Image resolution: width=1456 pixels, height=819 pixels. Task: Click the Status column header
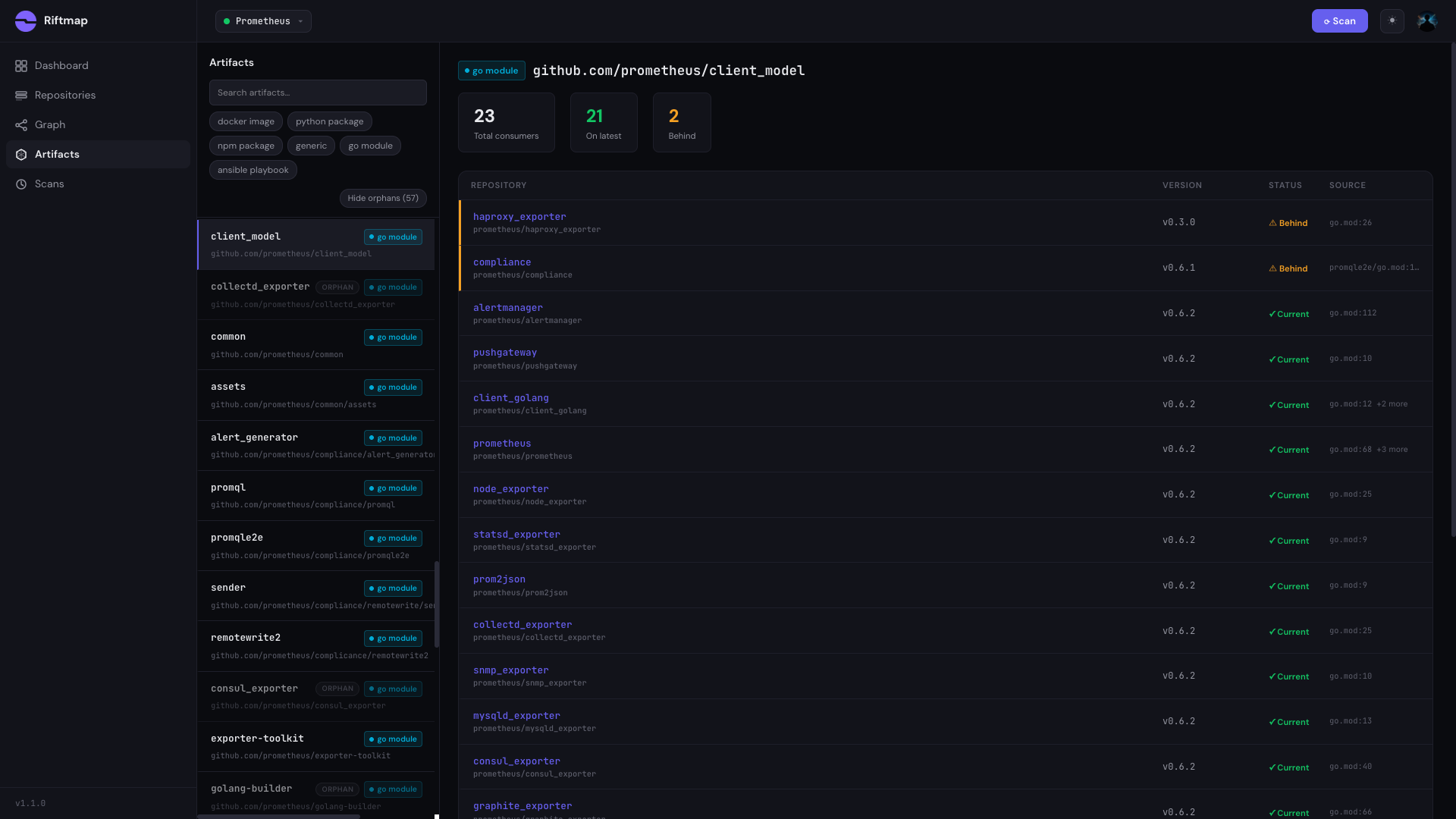[1285, 186]
